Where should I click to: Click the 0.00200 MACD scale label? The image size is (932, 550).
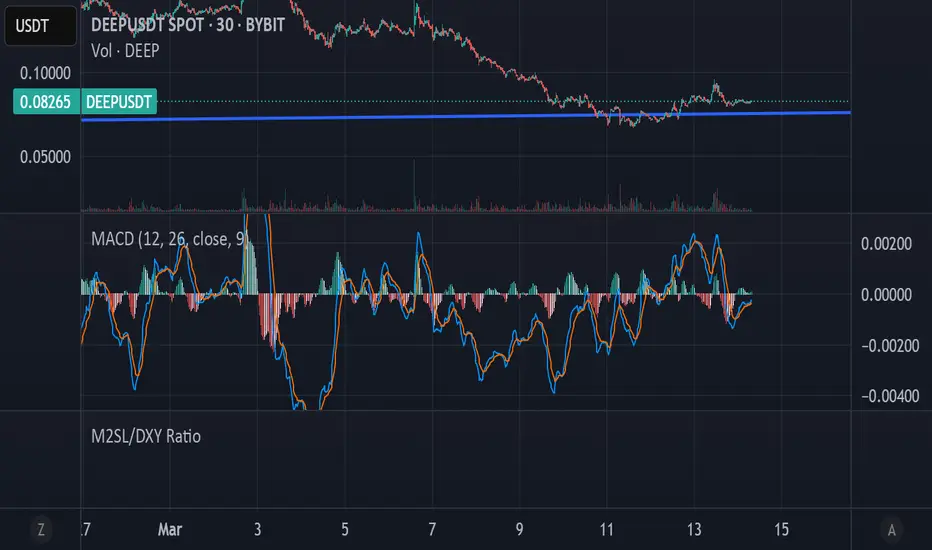coord(885,243)
